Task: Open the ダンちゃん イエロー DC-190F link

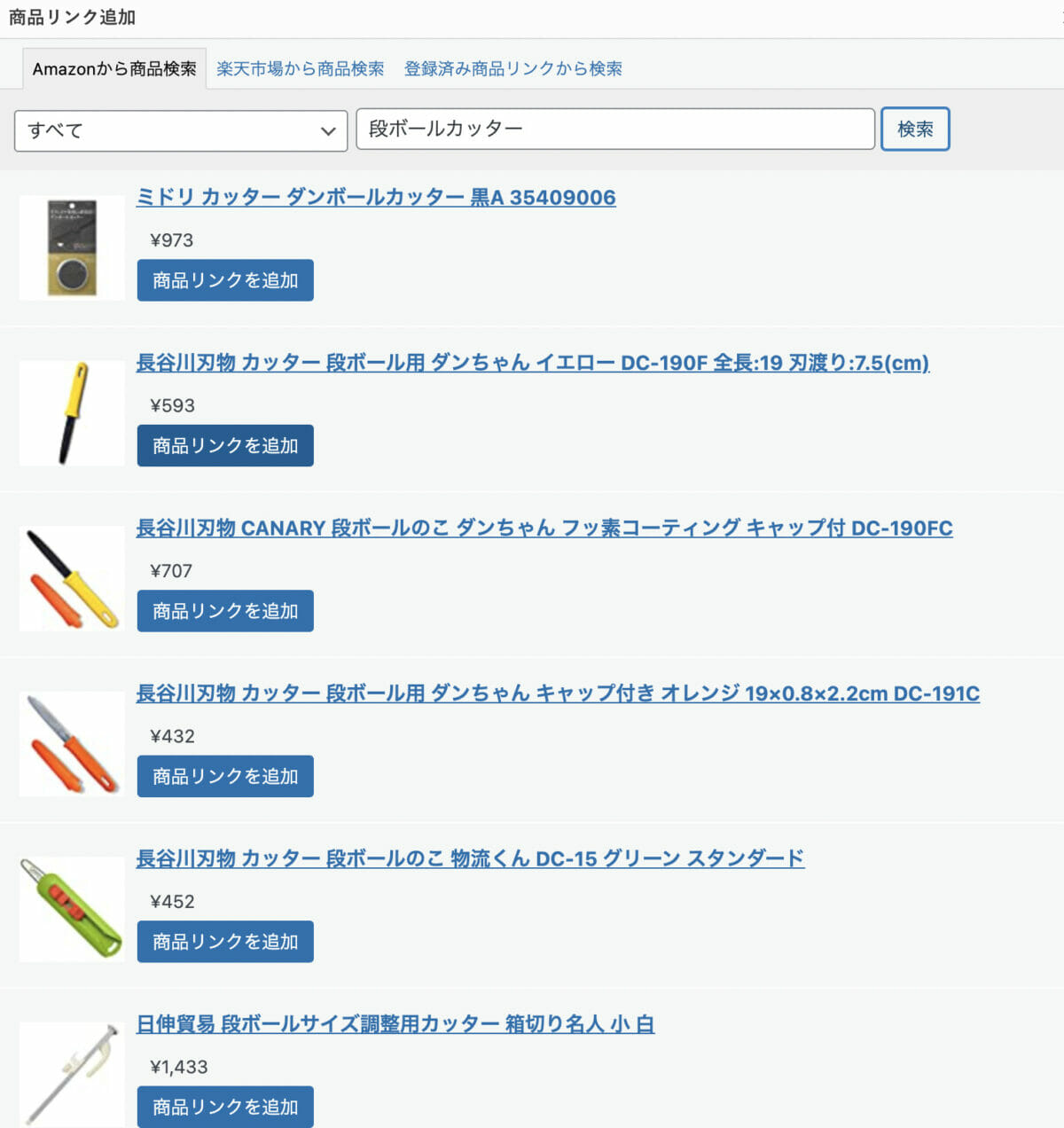Action: coord(532,362)
